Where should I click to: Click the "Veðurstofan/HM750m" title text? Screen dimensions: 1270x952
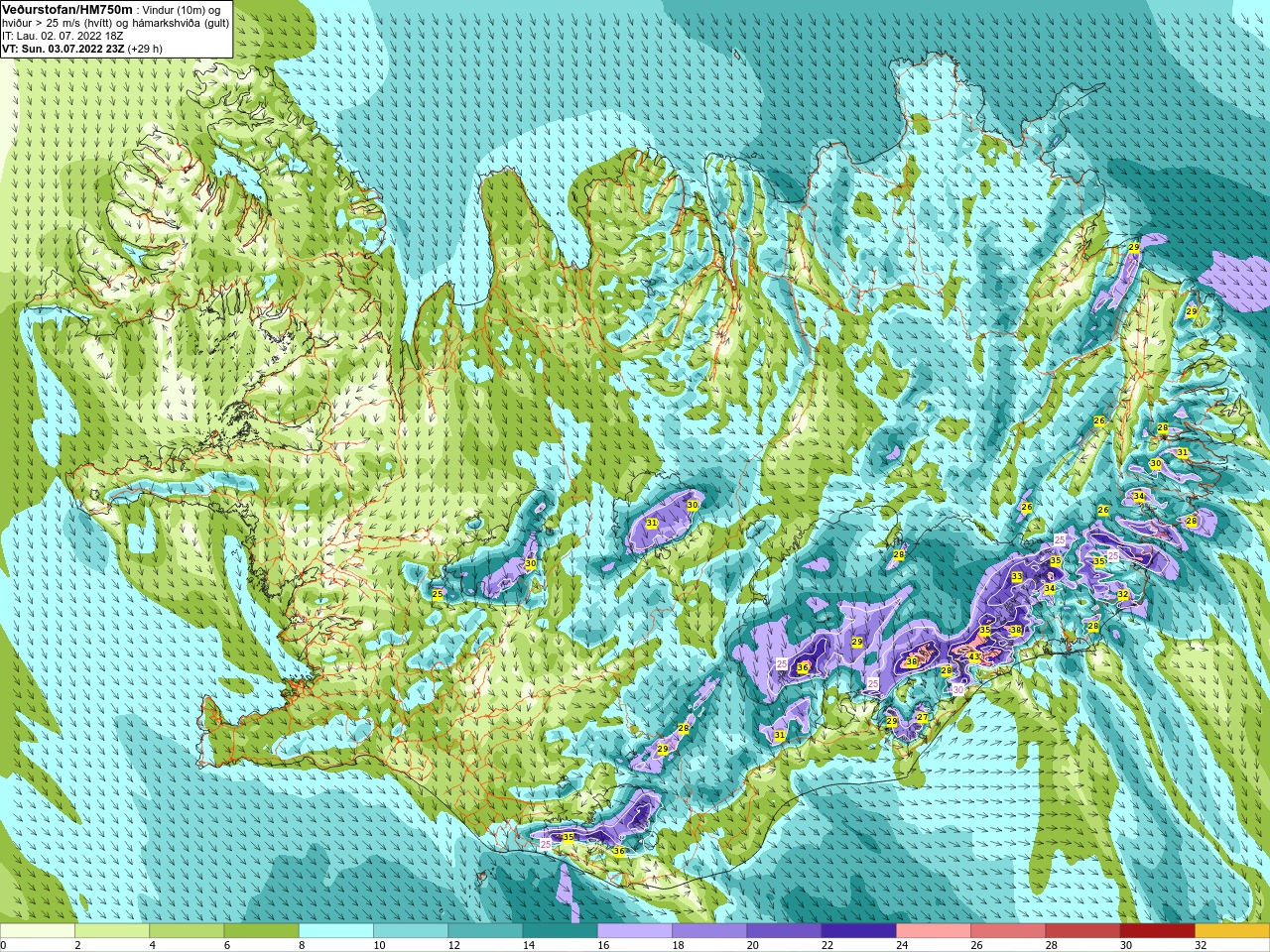click(67, 10)
